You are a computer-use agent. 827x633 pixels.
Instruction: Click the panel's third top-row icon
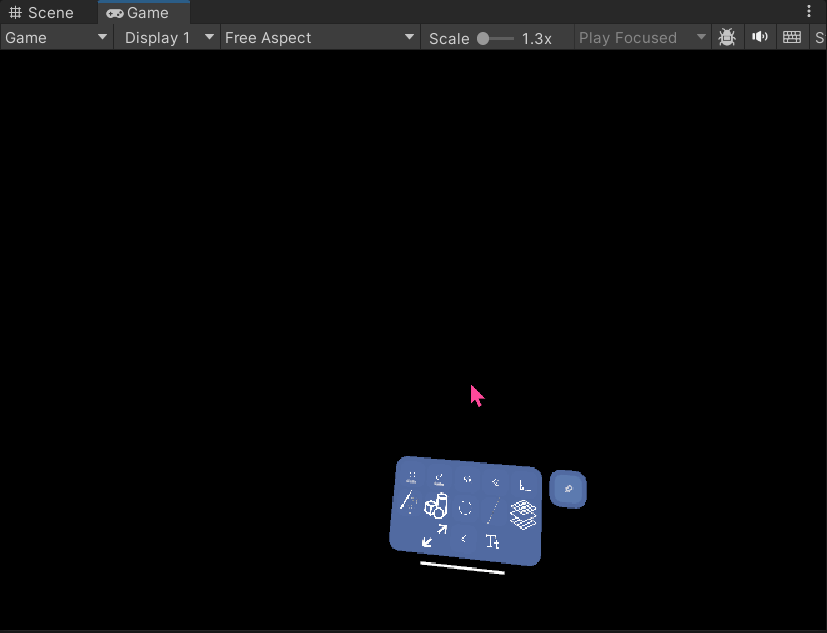467,479
